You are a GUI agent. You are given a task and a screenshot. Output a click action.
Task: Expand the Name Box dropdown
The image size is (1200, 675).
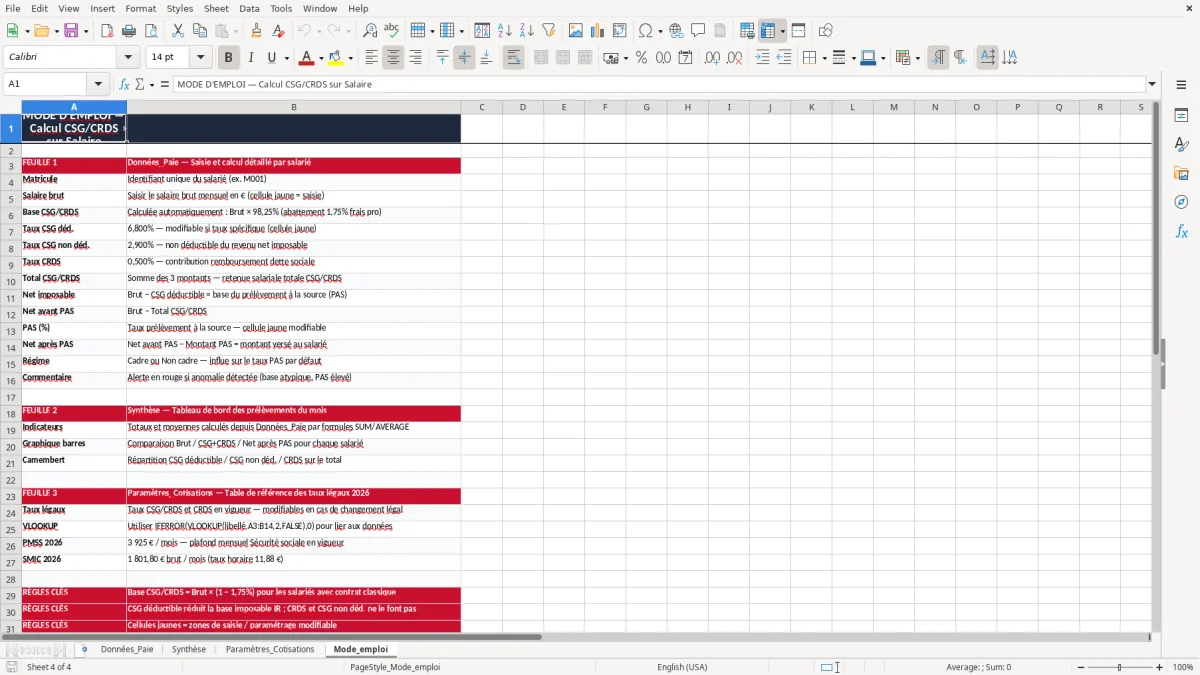click(98, 84)
